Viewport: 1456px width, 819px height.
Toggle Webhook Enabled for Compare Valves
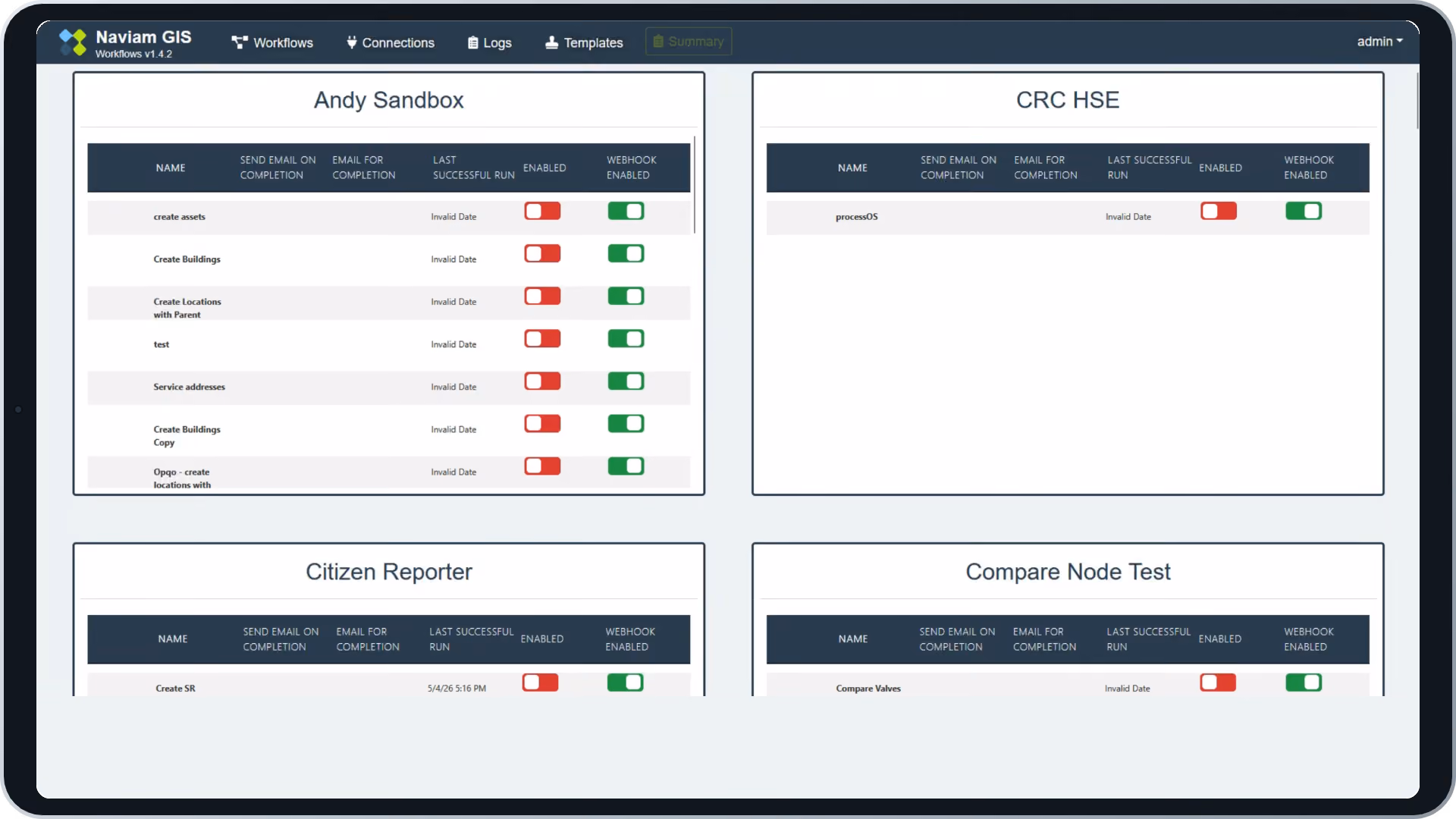[1304, 682]
